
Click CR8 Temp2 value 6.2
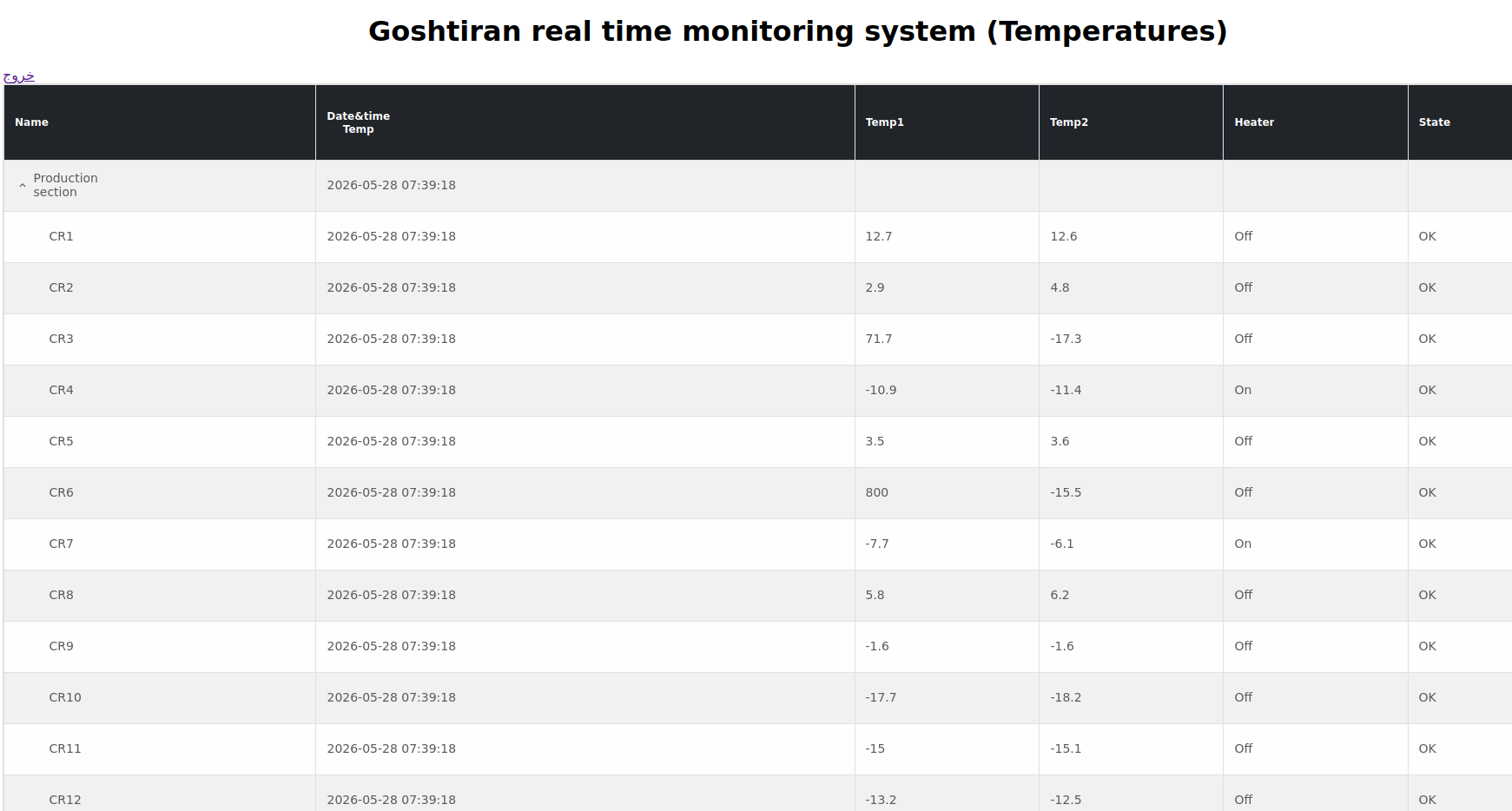point(1060,595)
